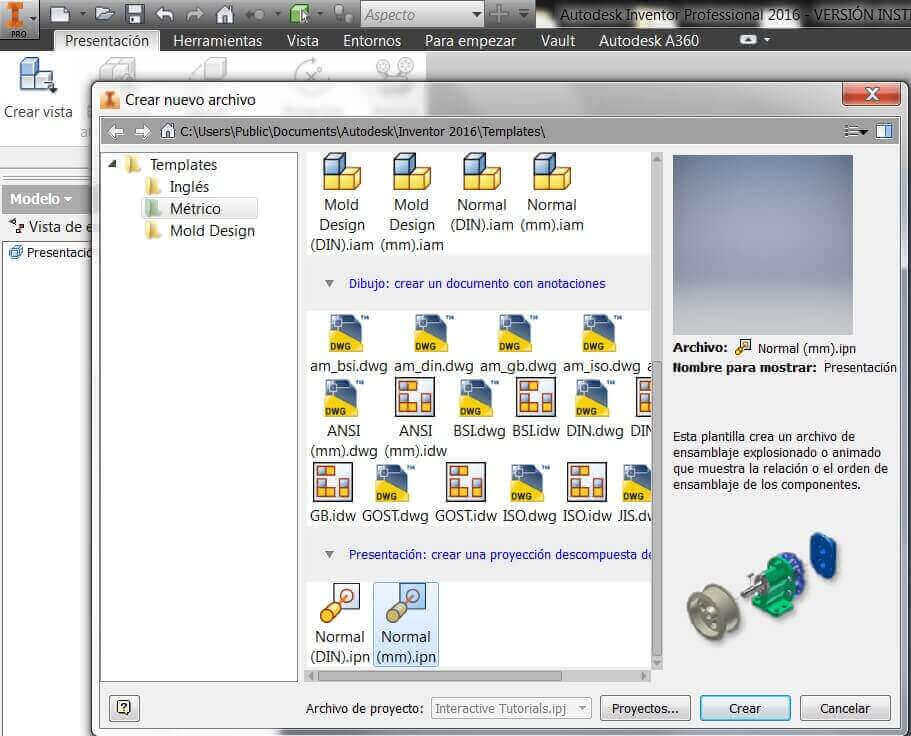Viewport: 911px width, 736px height.
Task: Select the Normal (DIN).ipn presentation template
Action: tap(340, 623)
